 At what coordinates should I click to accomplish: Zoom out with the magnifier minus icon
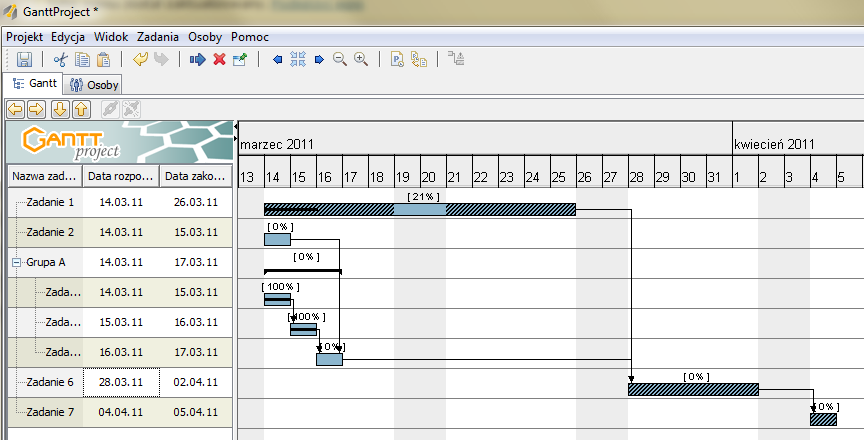pos(340,60)
